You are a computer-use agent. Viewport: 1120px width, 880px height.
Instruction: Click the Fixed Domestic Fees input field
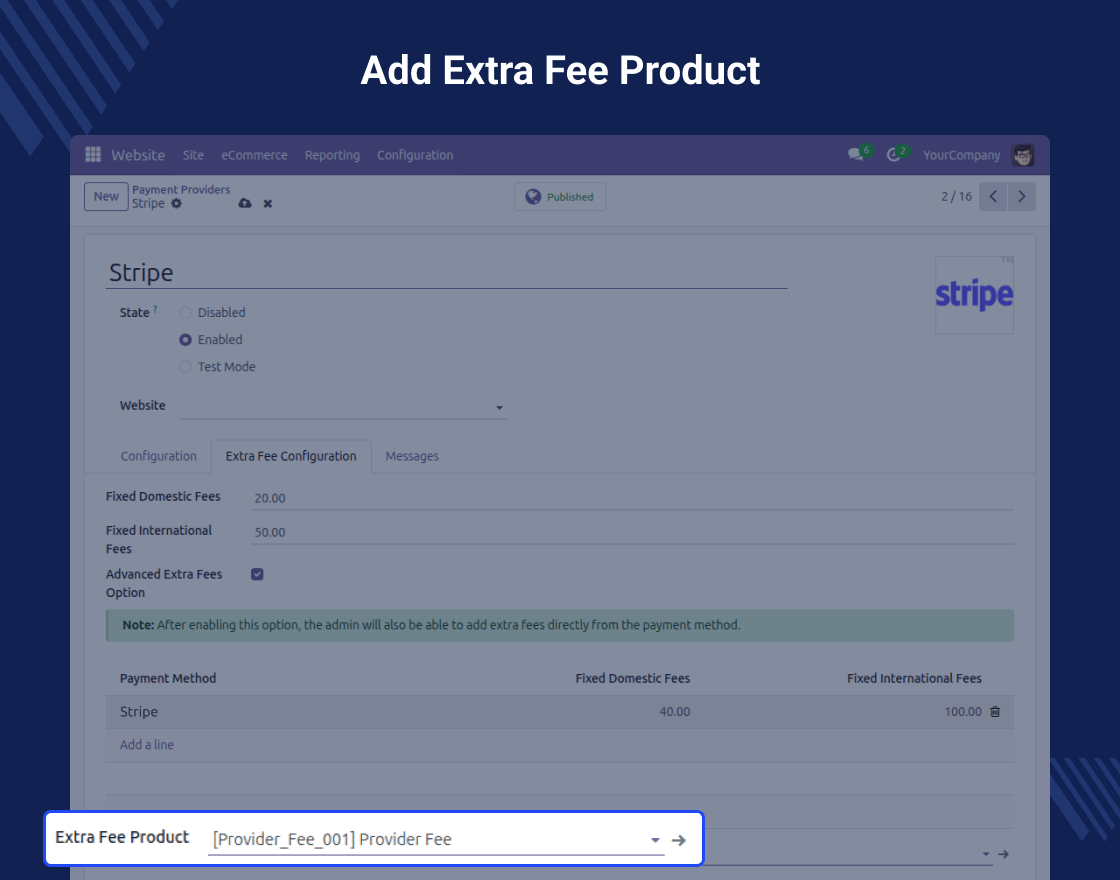coord(630,498)
